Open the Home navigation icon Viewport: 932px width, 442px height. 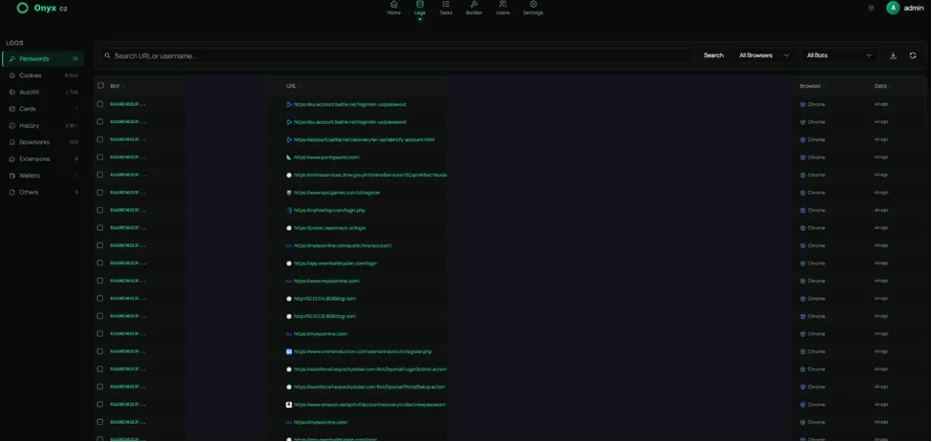(x=393, y=5)
